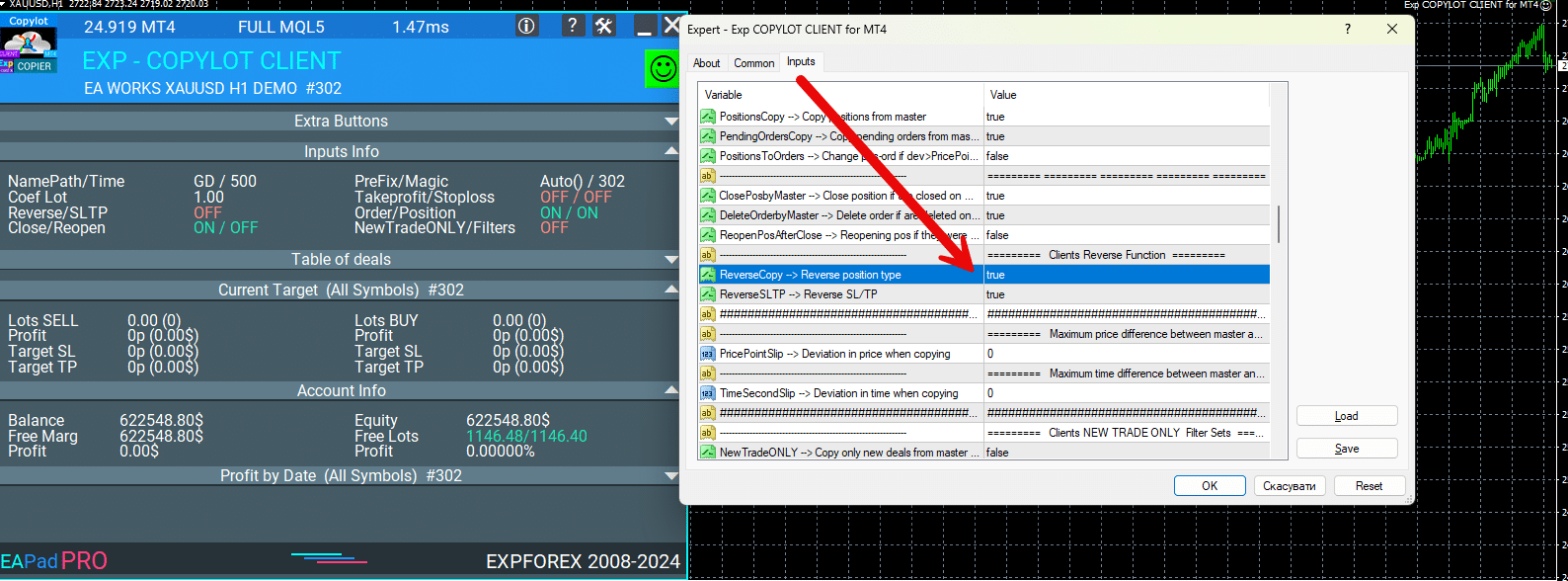Click the Load button
1568x581 pixels.
click(x=1346, y=416)
